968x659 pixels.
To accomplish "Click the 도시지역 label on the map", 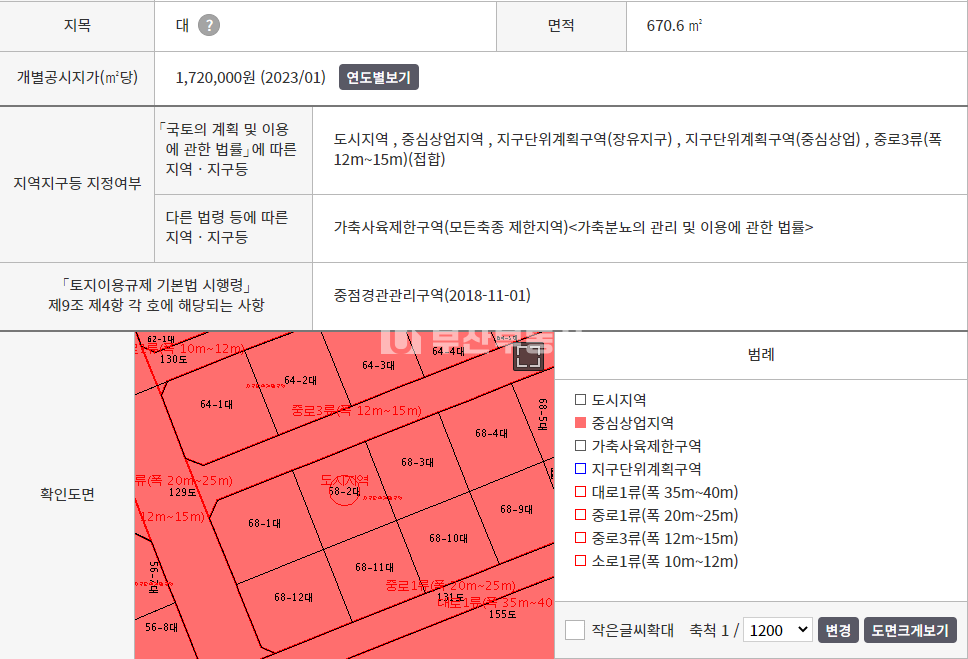I will [344, 480].
